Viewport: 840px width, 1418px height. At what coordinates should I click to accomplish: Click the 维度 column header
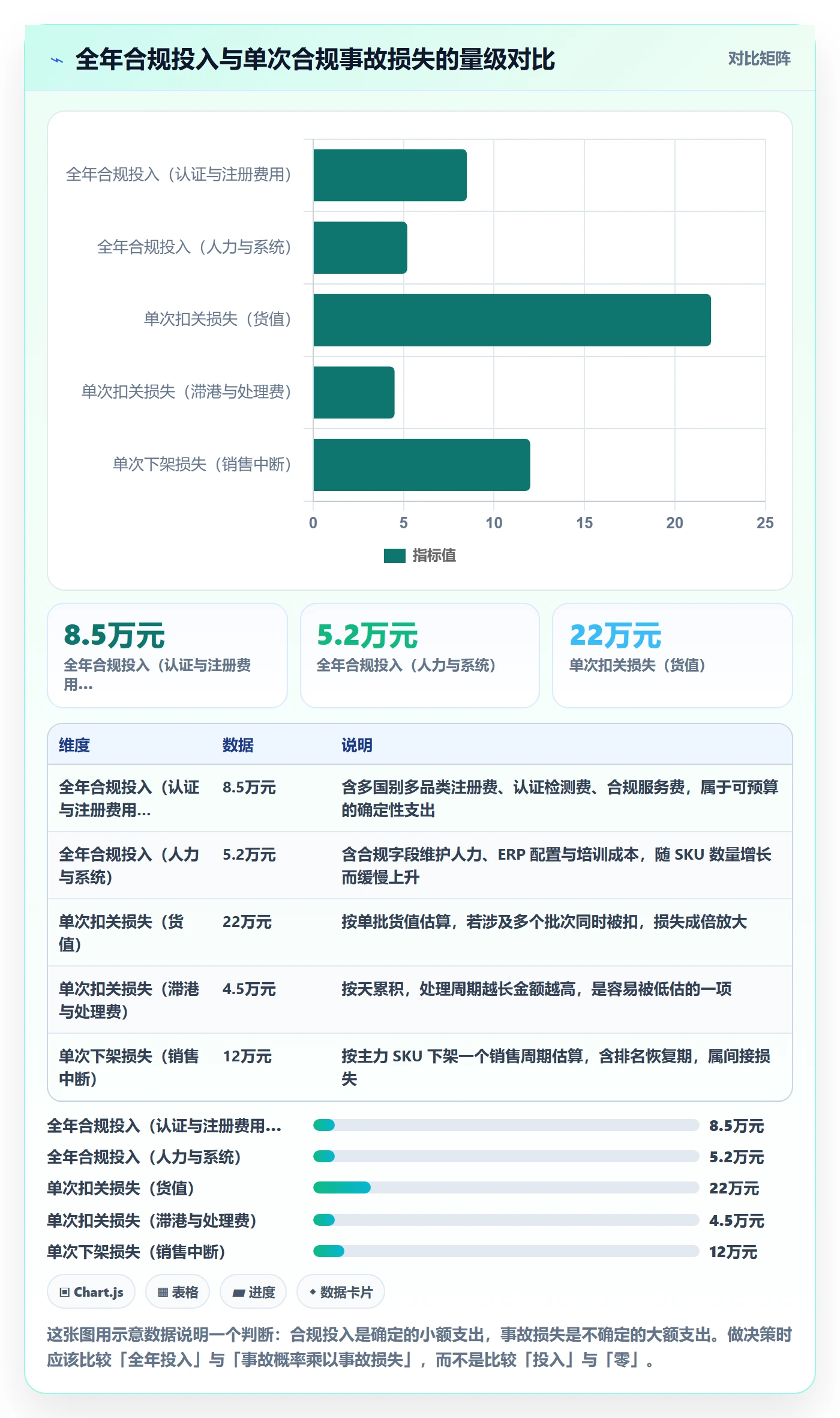click(x=74, y=745)
